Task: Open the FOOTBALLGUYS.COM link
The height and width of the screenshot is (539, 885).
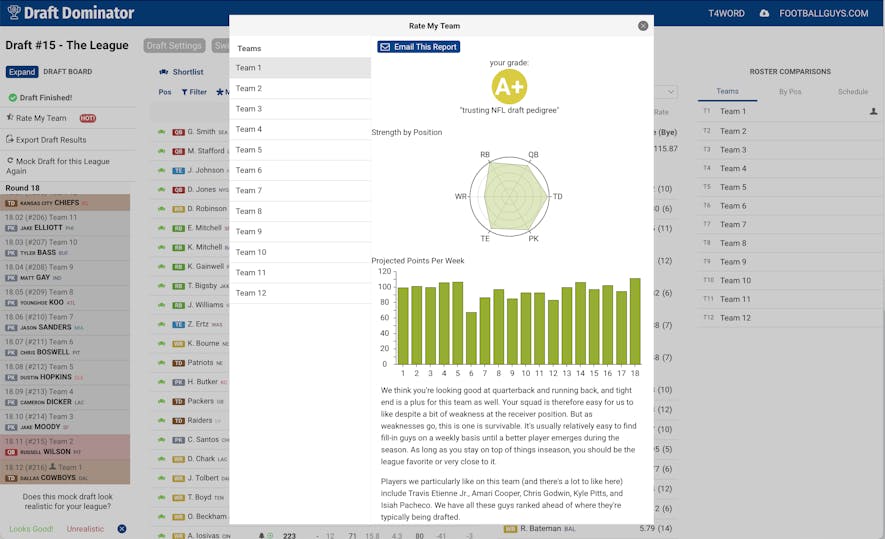Action: tap(823, 13)
